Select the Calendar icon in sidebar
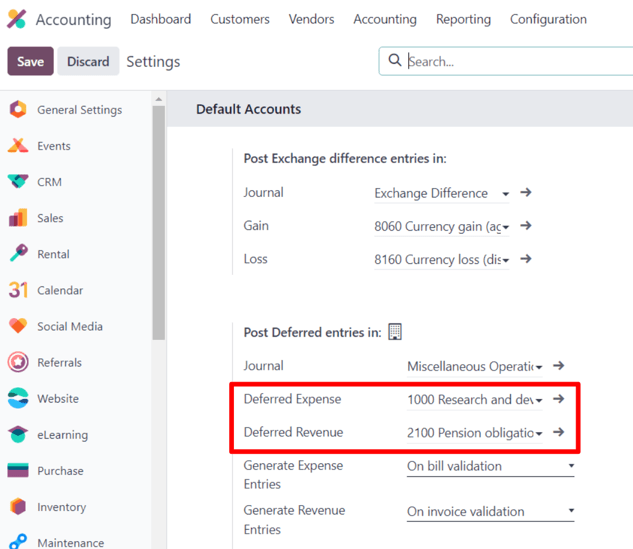The width and height of the screenshot is (633, 549). (x=18, y=290)
